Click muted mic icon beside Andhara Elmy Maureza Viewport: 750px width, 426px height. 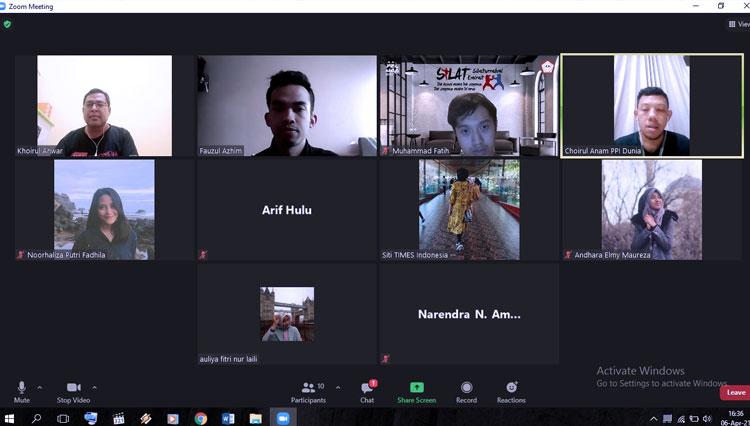coord(568,255)
